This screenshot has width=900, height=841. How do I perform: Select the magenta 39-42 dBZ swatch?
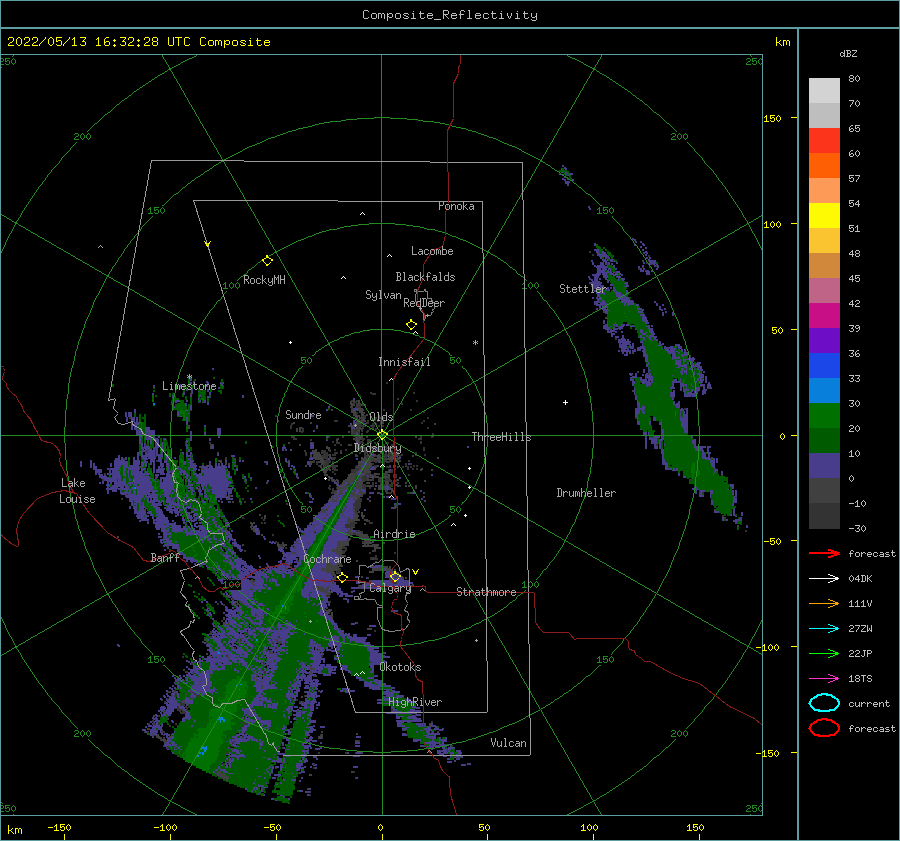(x=824, y=315)
